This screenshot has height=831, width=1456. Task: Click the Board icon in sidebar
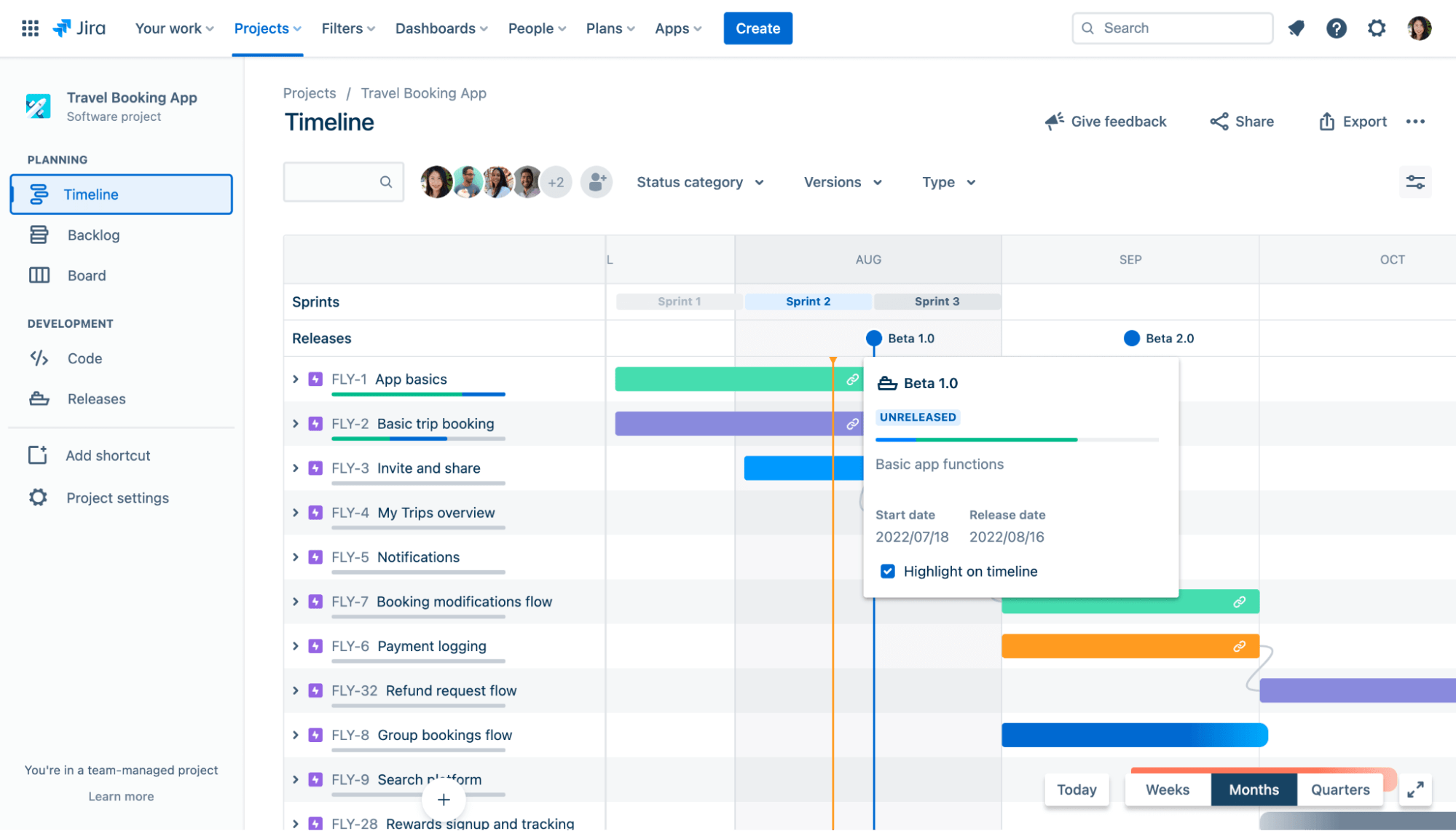pos(38,275)
